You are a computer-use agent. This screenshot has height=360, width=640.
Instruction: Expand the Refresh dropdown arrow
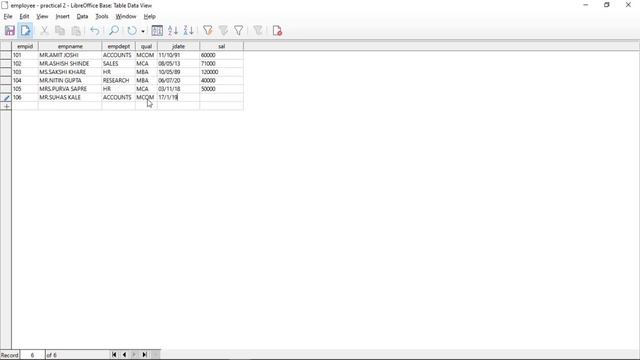(143, 31)
